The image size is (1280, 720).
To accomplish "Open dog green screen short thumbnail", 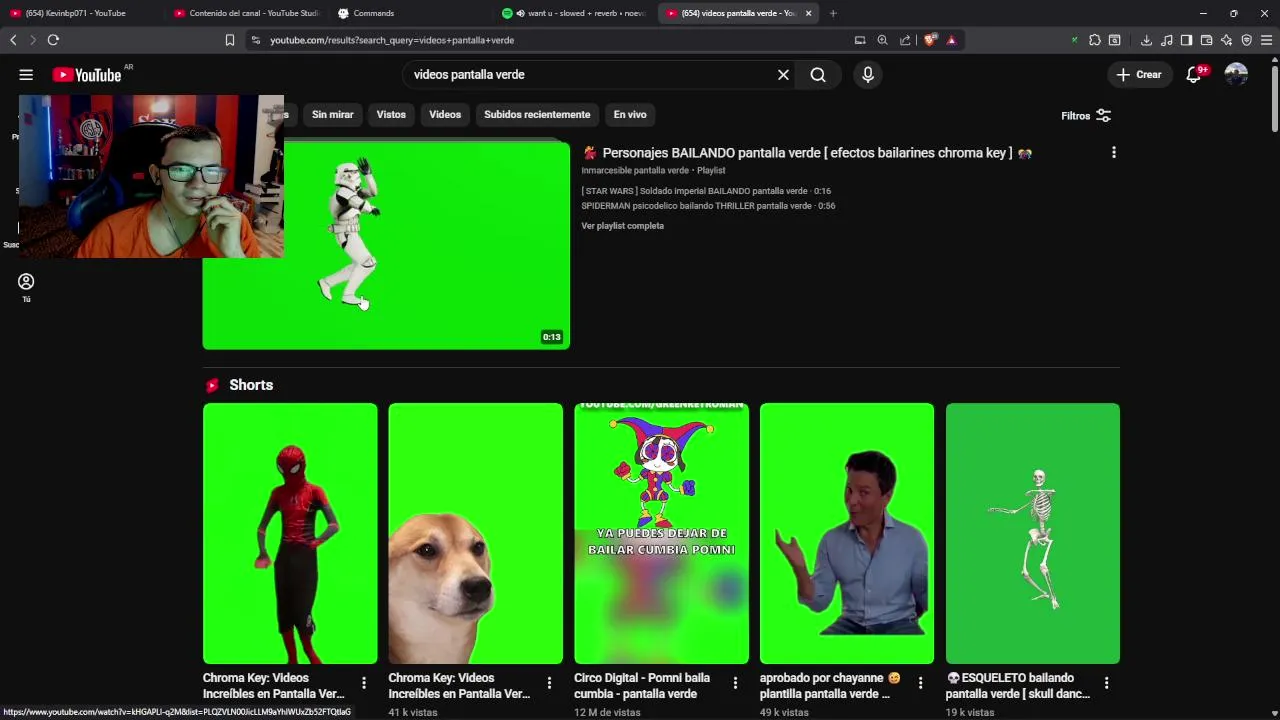I will [475, 534].
